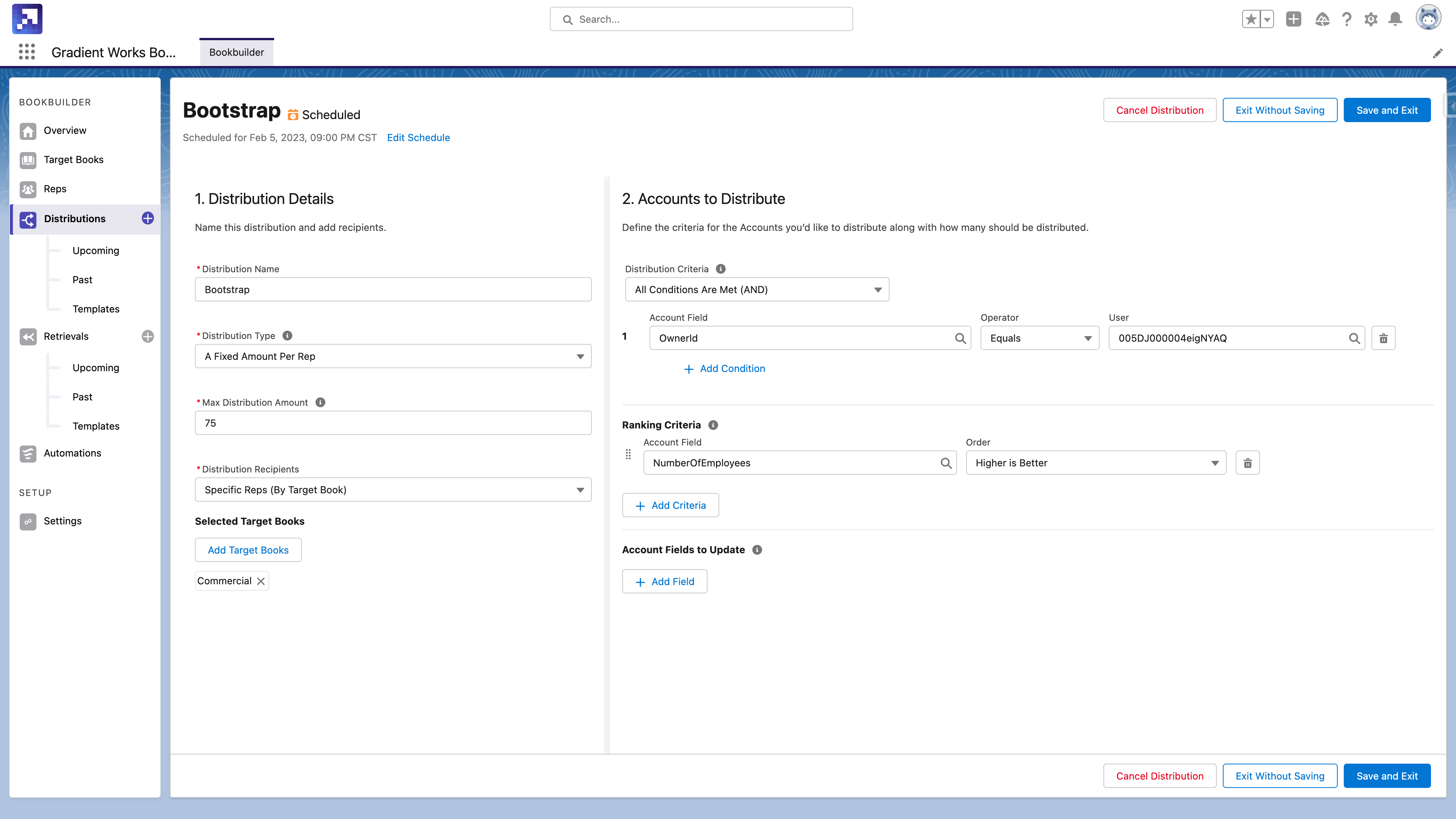Click the setup gear icon
This screenshot has width=1456, height=819.
(x=1371, y=19)
